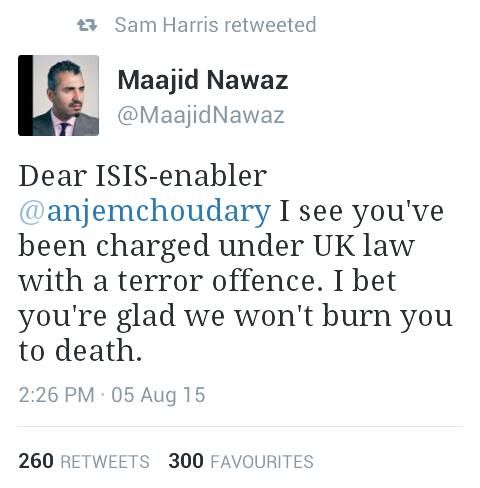Click the final line "to death."

tap(80, 351)
